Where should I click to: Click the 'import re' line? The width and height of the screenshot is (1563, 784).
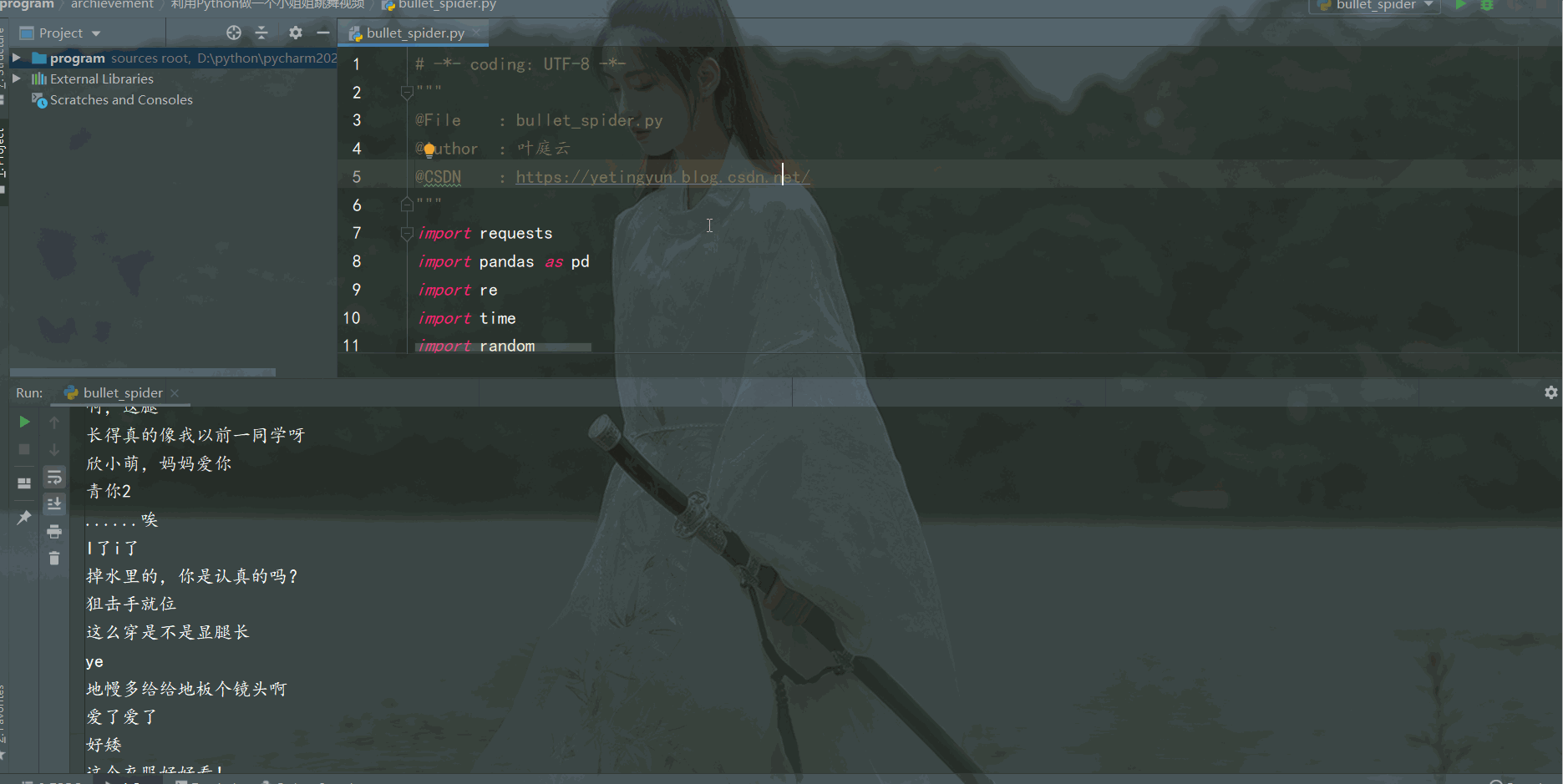458,290
